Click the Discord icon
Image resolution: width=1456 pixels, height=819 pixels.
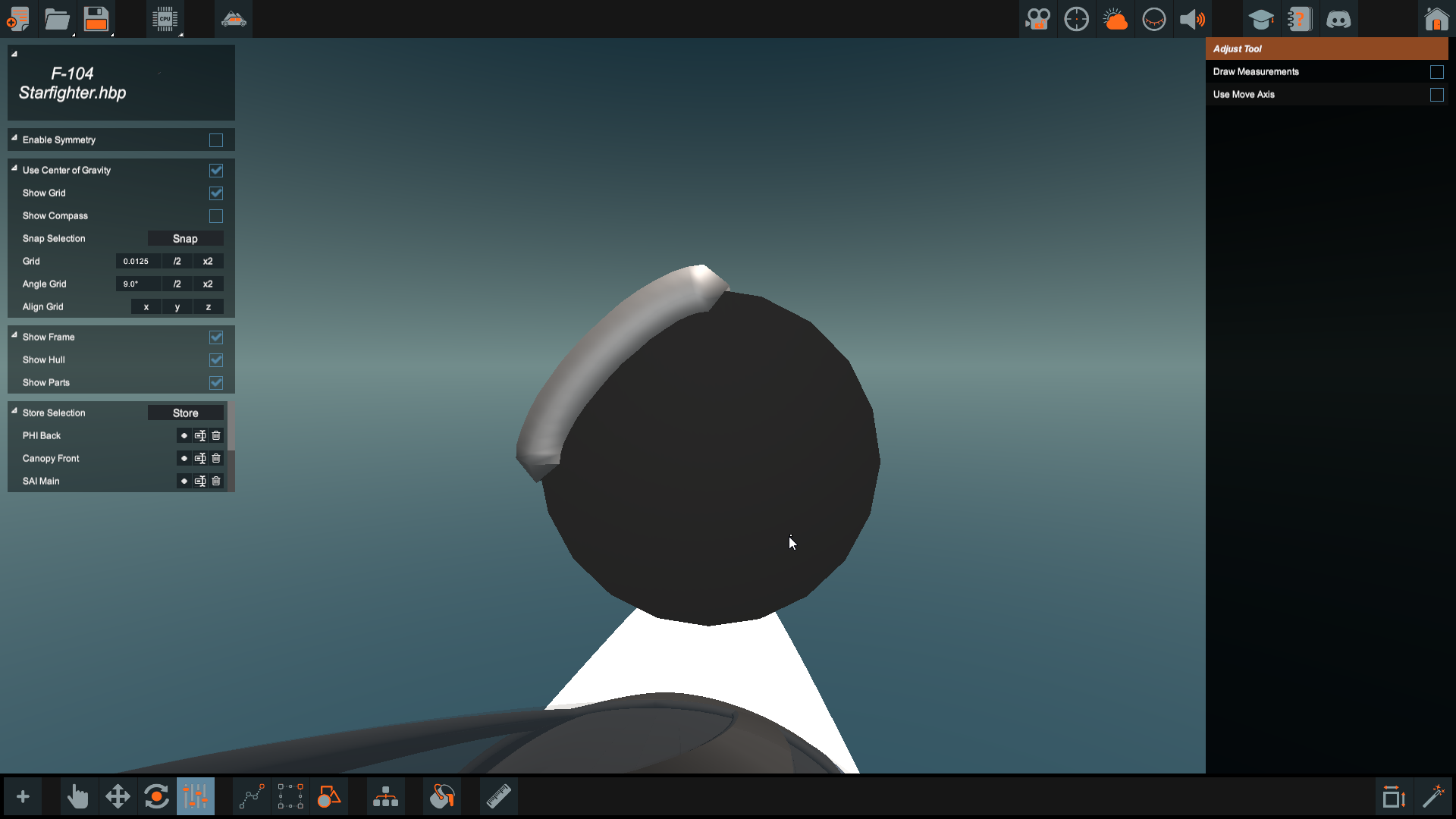(1338, 18)
